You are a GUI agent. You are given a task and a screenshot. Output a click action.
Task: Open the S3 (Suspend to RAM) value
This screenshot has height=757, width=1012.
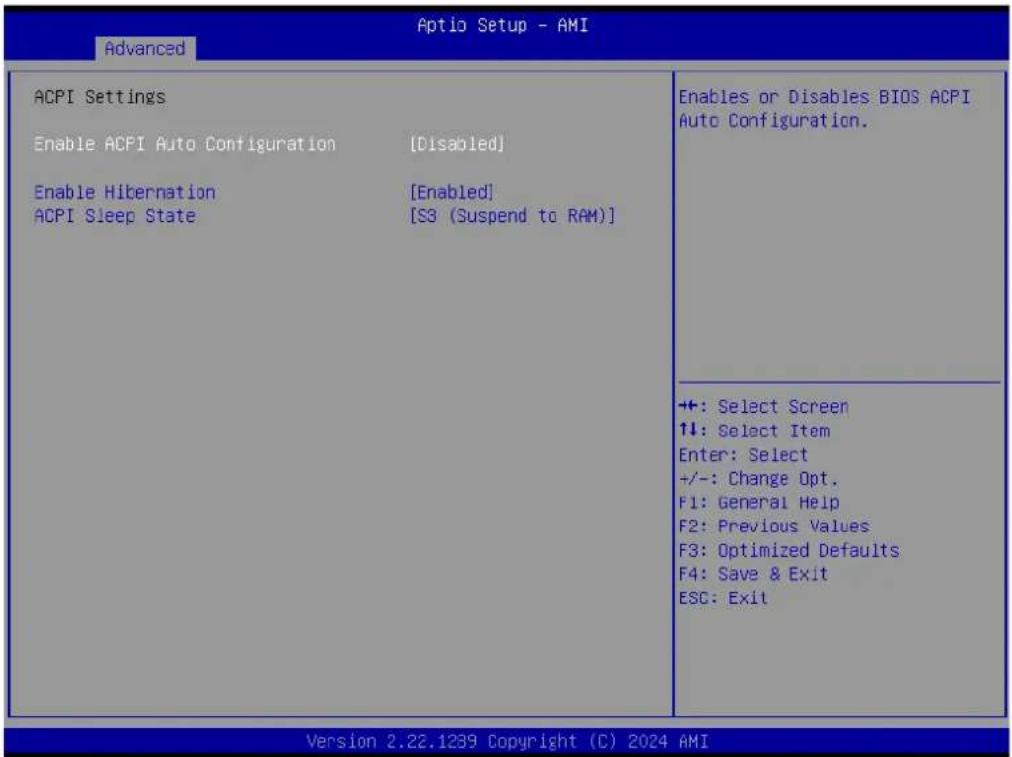click(512, 216)
